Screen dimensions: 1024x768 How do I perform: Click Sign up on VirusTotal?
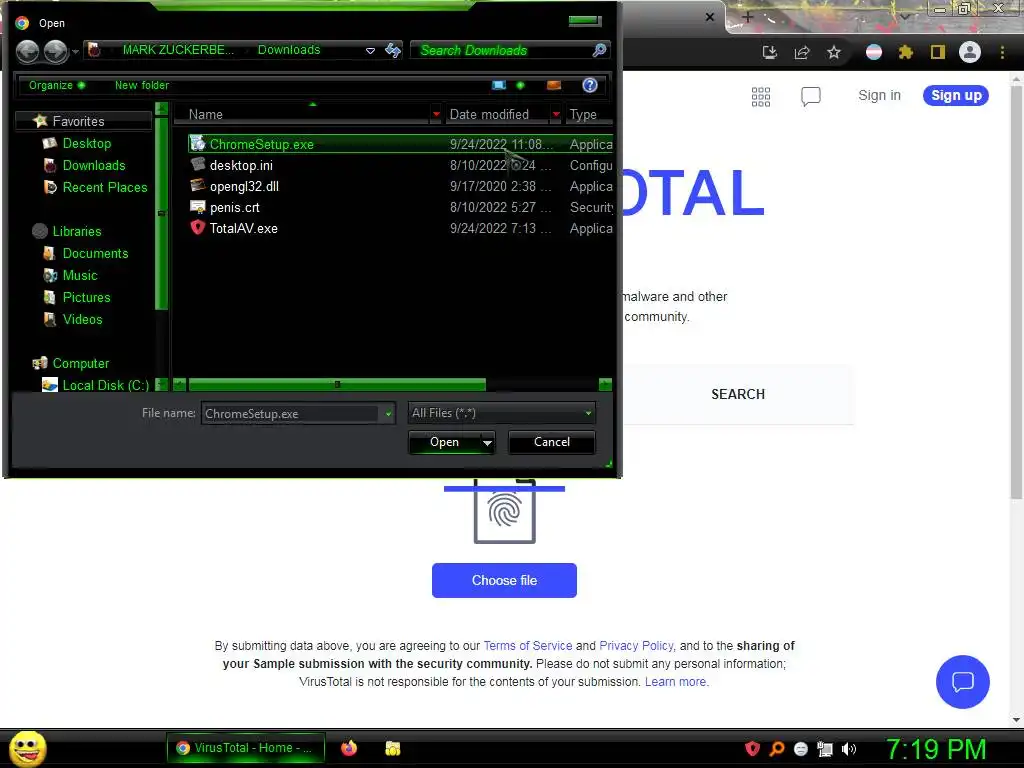(956, 95)
